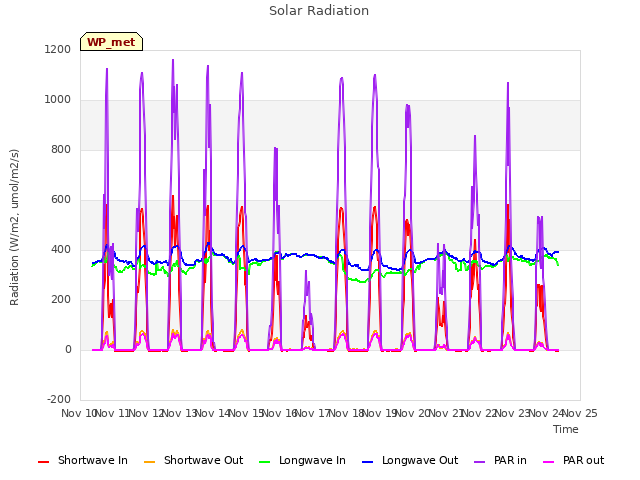
Task: Click the 400 y-axis tick label
Action: (61, 249)
